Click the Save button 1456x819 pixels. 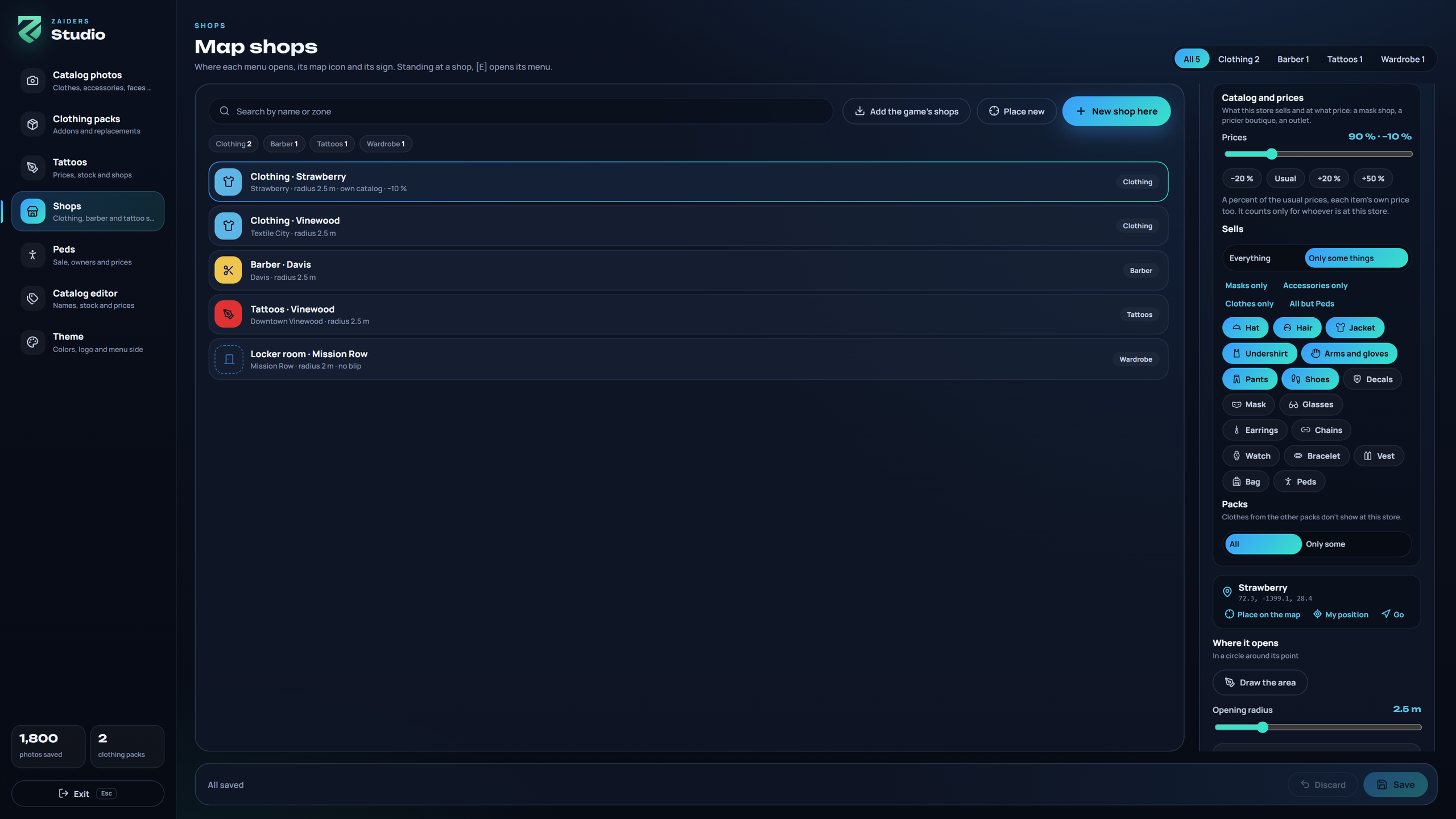pos(1395,785)
